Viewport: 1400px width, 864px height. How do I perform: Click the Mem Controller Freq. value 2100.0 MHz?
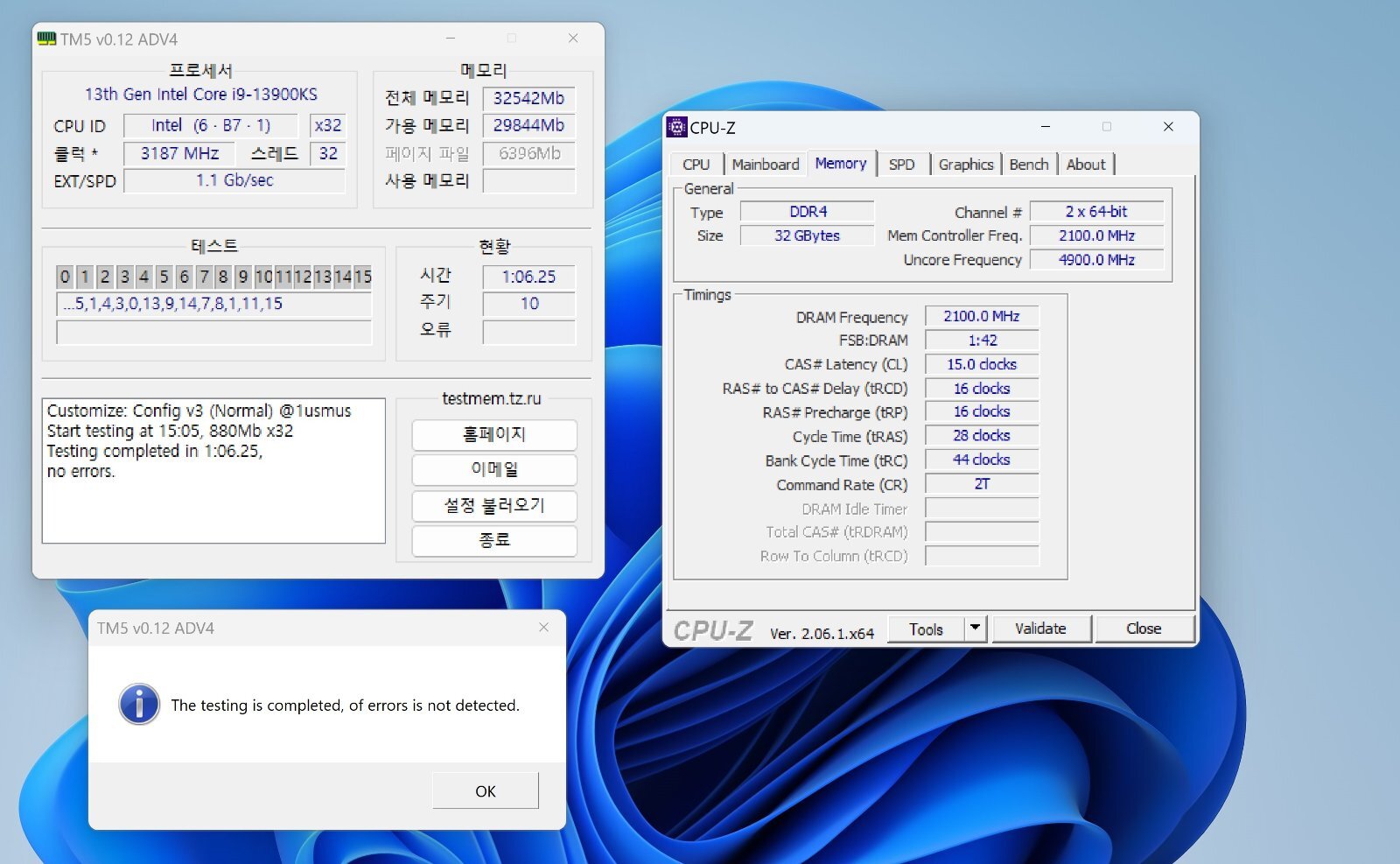click(x=1096, y=235)
